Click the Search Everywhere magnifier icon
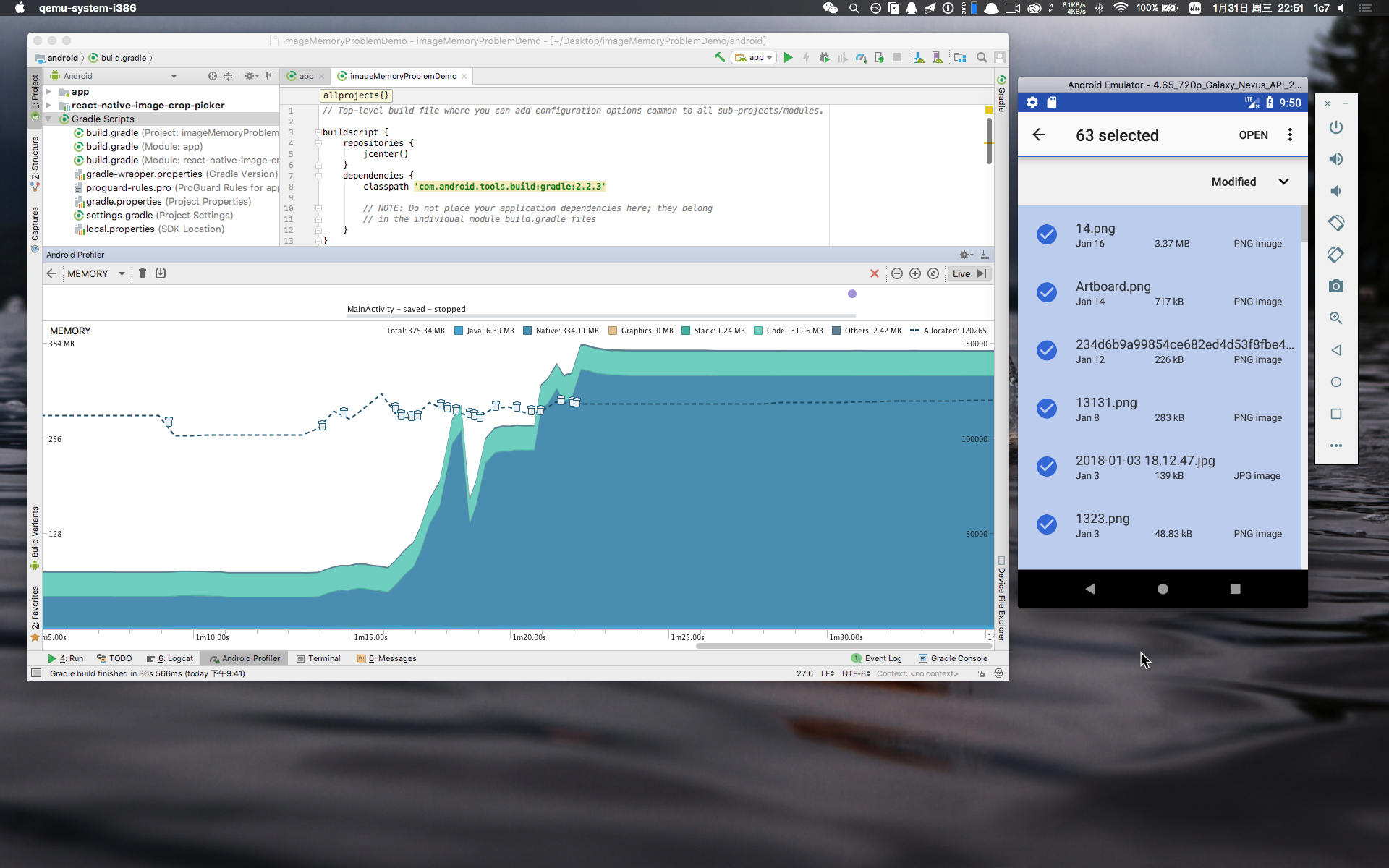 (x=982, y=57)
